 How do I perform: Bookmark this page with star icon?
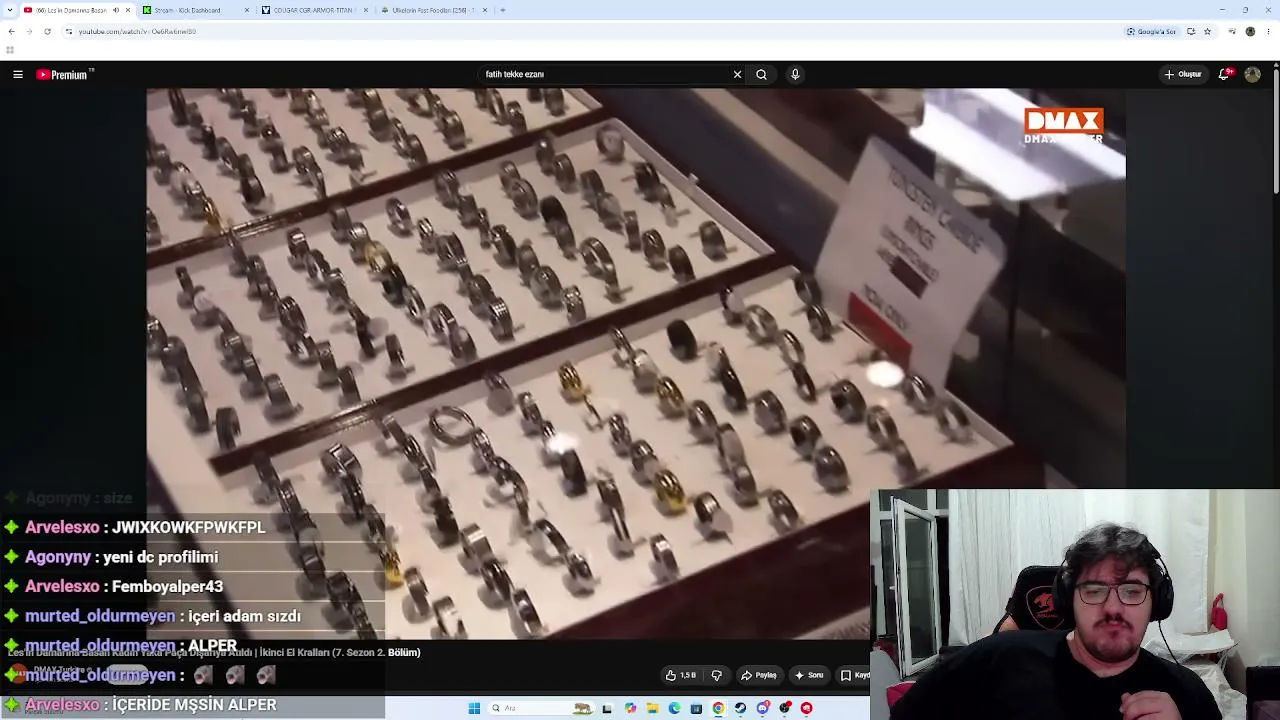tap(1207, 31)
